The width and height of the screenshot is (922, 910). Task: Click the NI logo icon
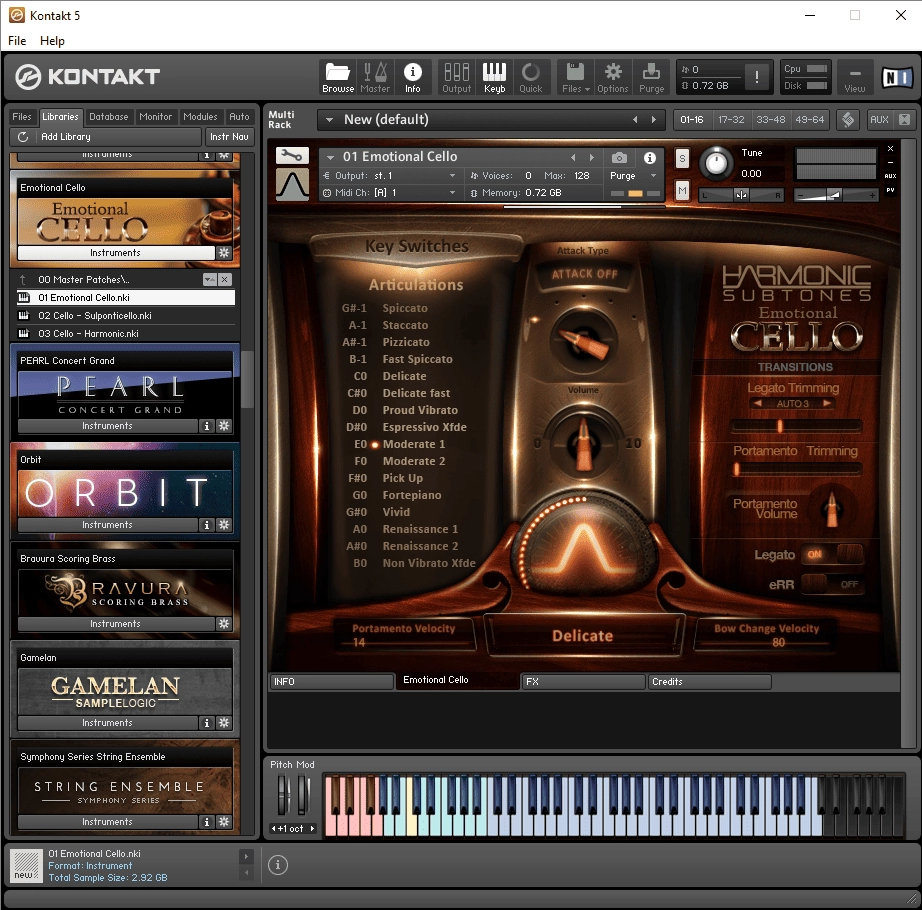pyautogui.click(x=897, y=77)
